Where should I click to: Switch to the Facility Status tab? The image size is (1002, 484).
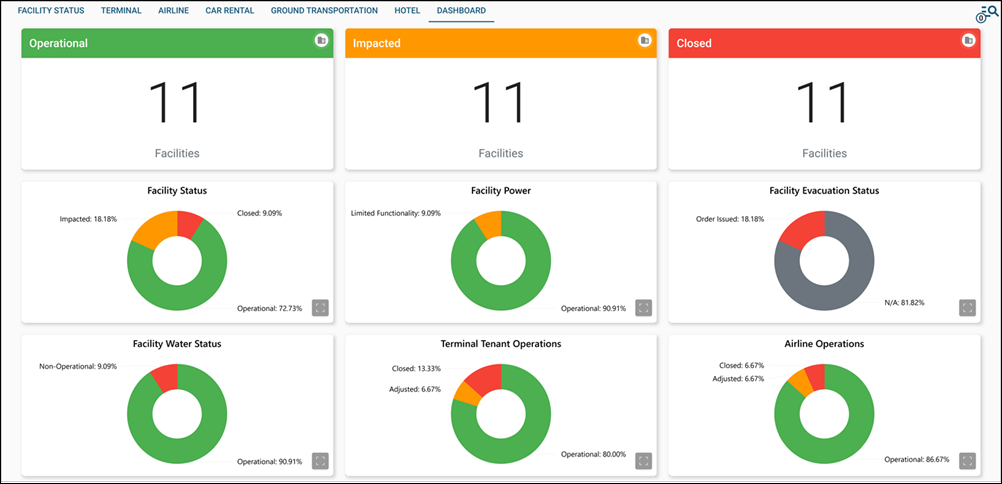(x=51, y=11)
